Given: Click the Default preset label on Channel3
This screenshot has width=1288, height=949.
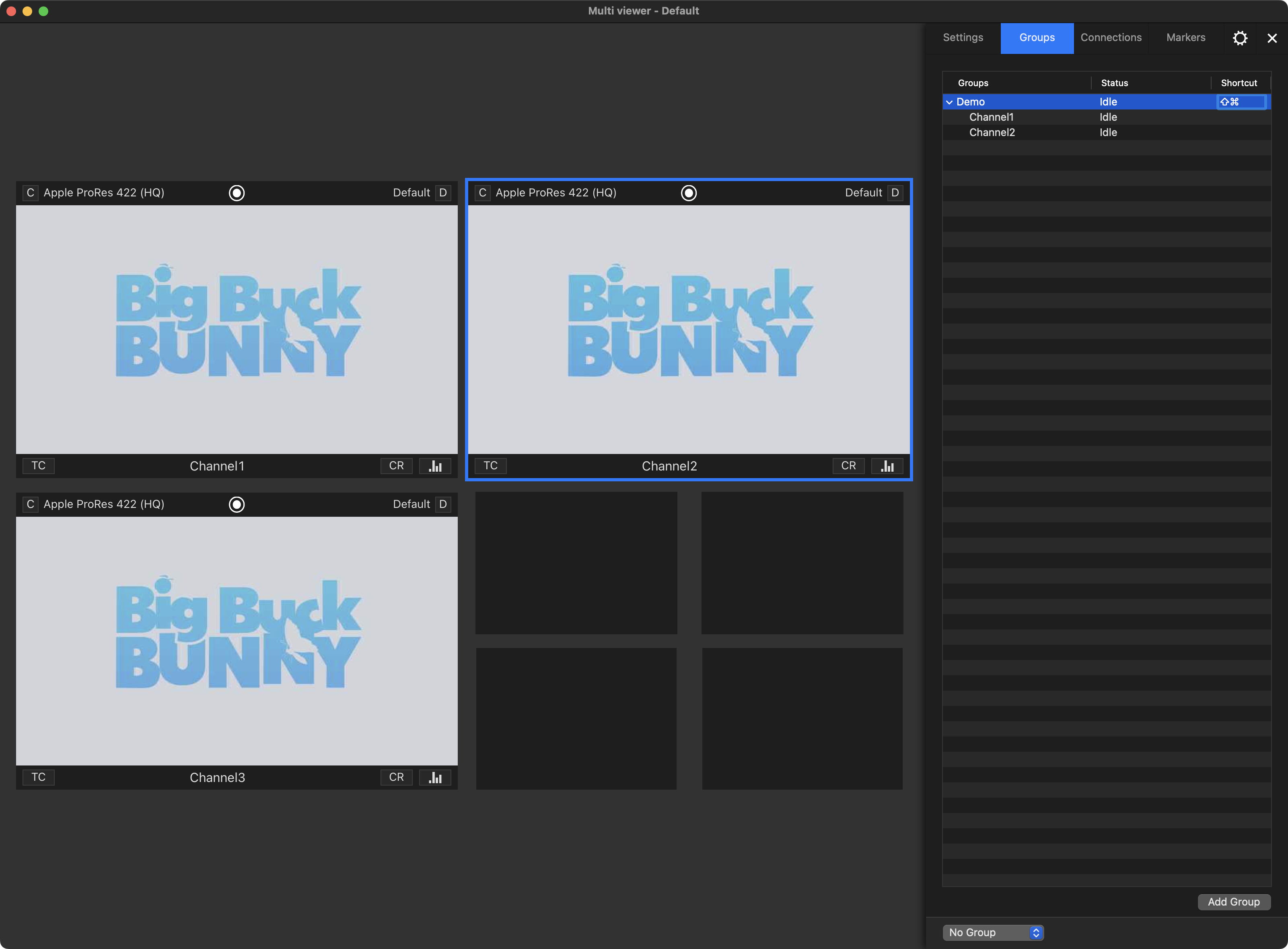Looking at the screenshot, I should click(411, 504).
